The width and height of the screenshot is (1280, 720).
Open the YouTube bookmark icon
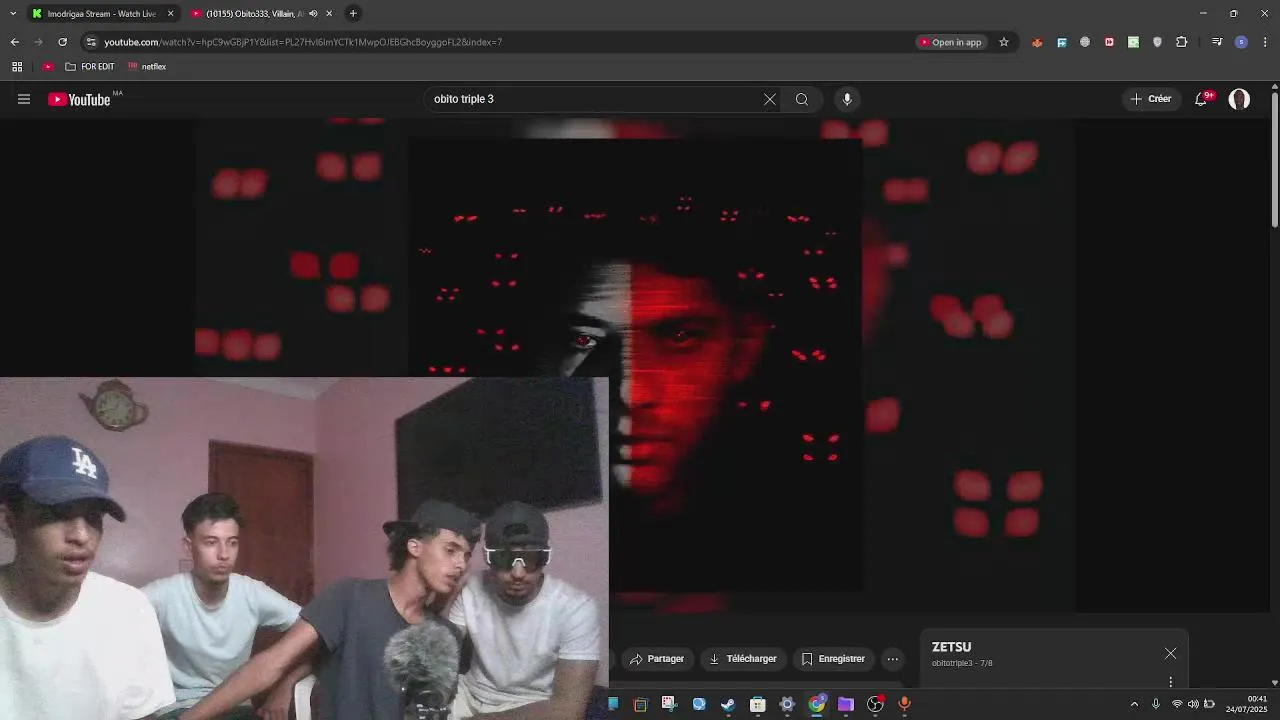pos(48,67)
